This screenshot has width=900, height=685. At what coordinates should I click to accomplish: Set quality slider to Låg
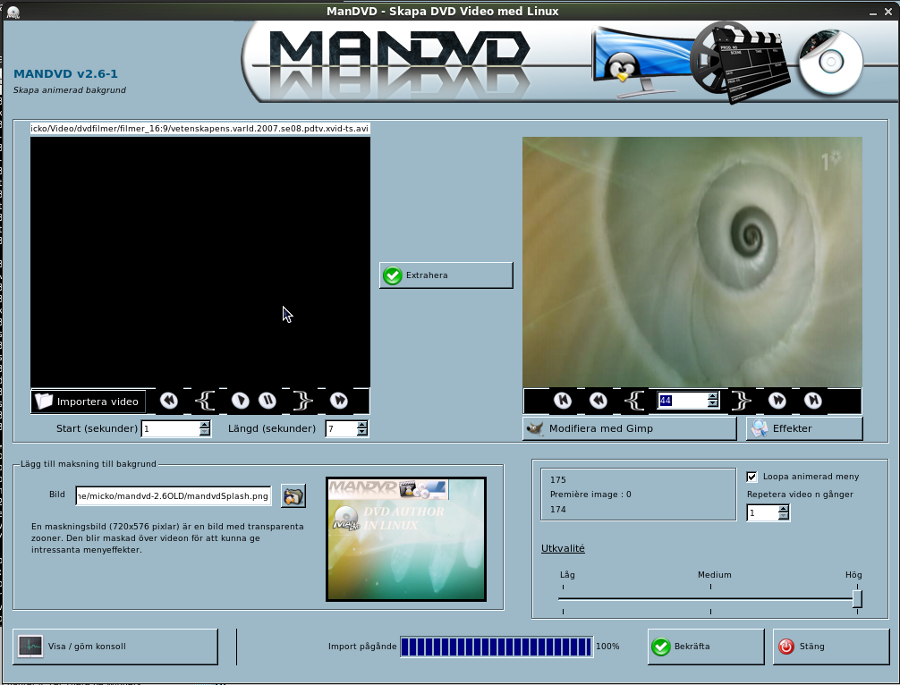click(563, 599)
